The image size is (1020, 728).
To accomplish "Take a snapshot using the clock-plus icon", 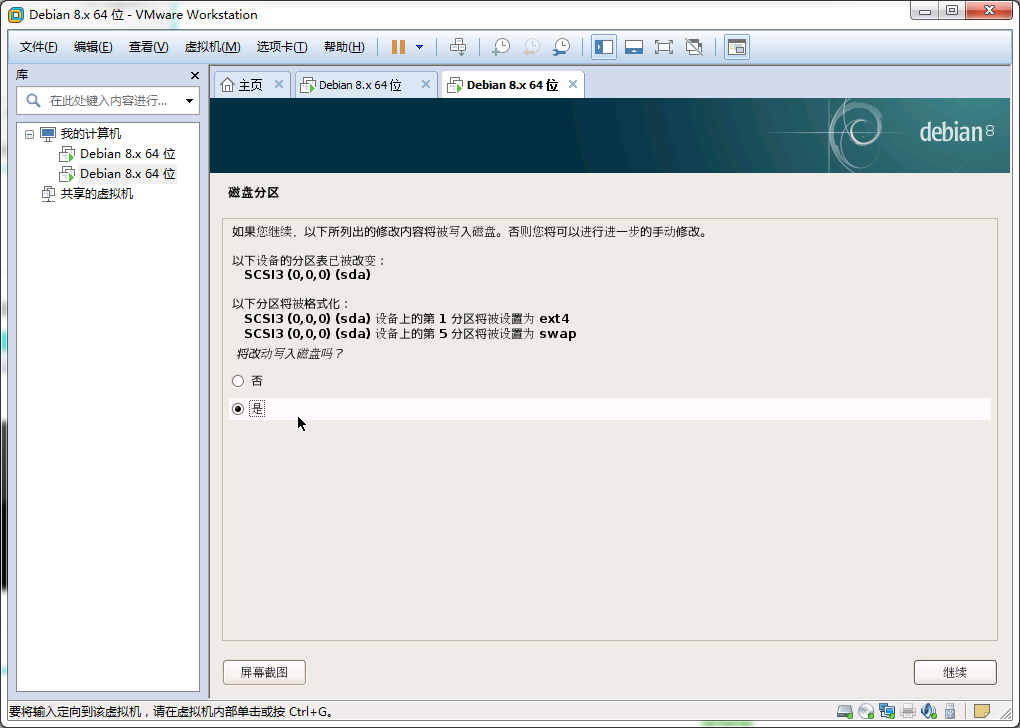I will coord(501,47).
